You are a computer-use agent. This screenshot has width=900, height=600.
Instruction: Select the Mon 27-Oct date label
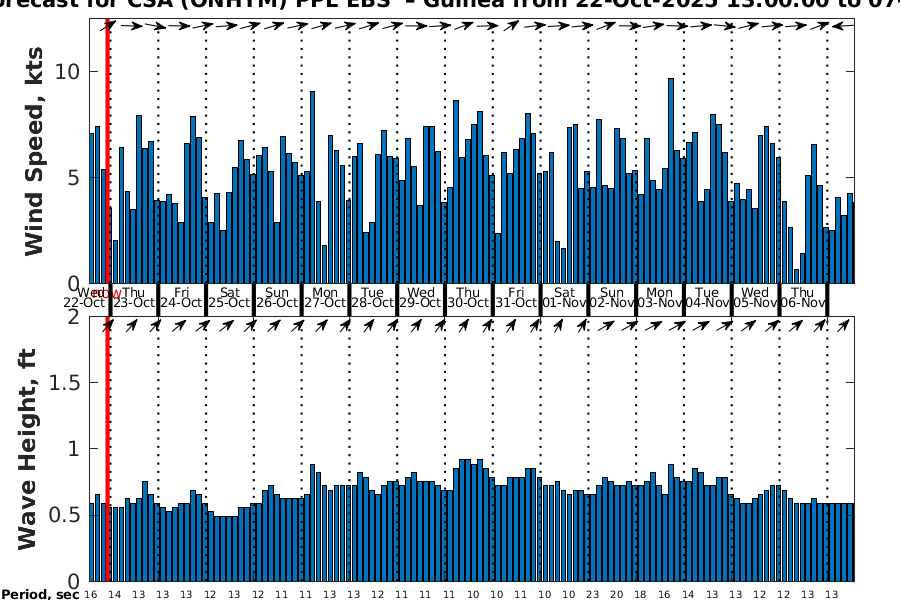[325, 298]
